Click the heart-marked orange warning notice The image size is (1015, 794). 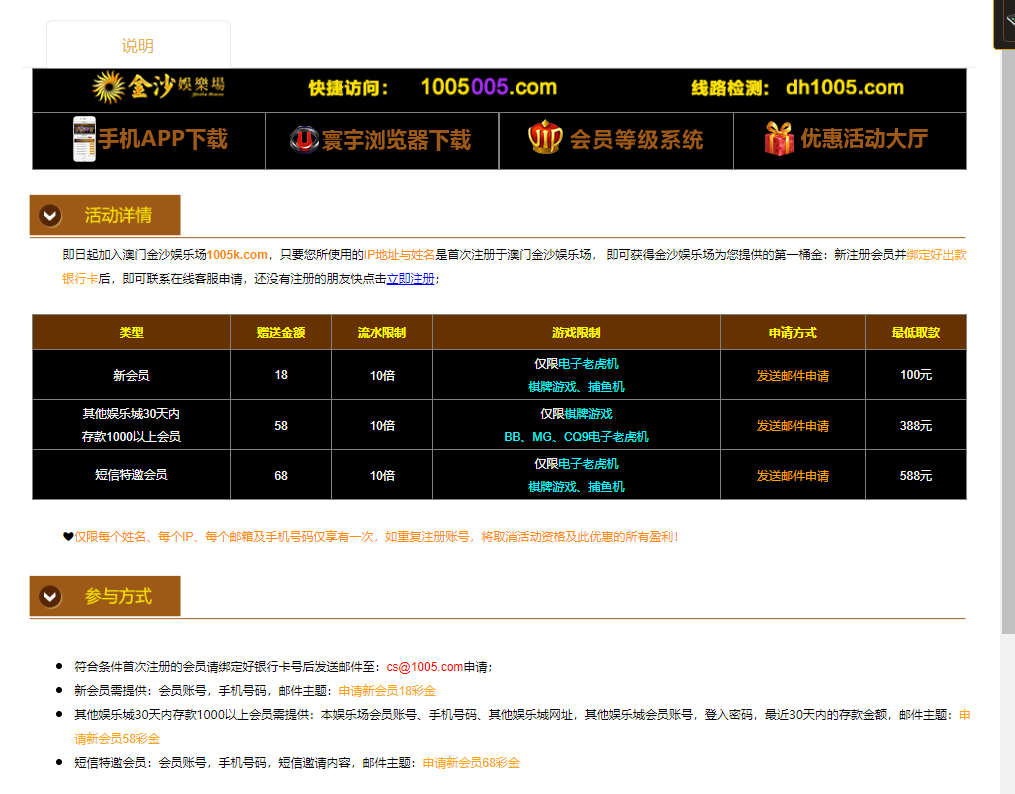[x=371, y=536]
